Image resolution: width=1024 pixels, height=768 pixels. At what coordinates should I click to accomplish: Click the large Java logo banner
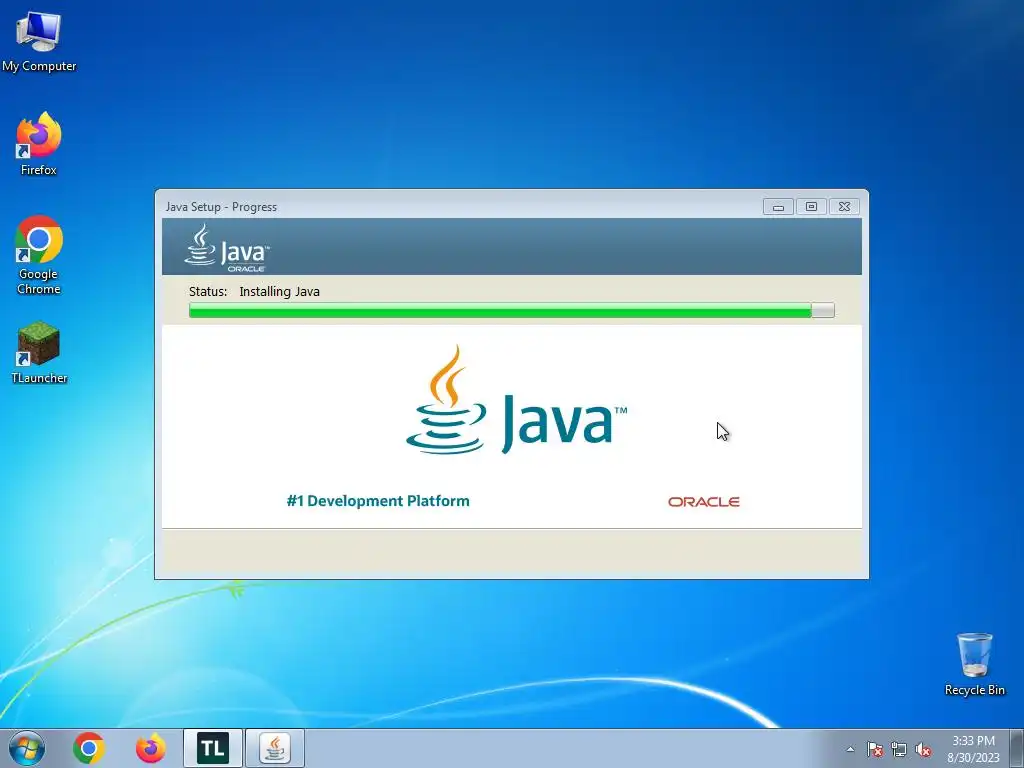pyautogui.click(x=516, y=400)
